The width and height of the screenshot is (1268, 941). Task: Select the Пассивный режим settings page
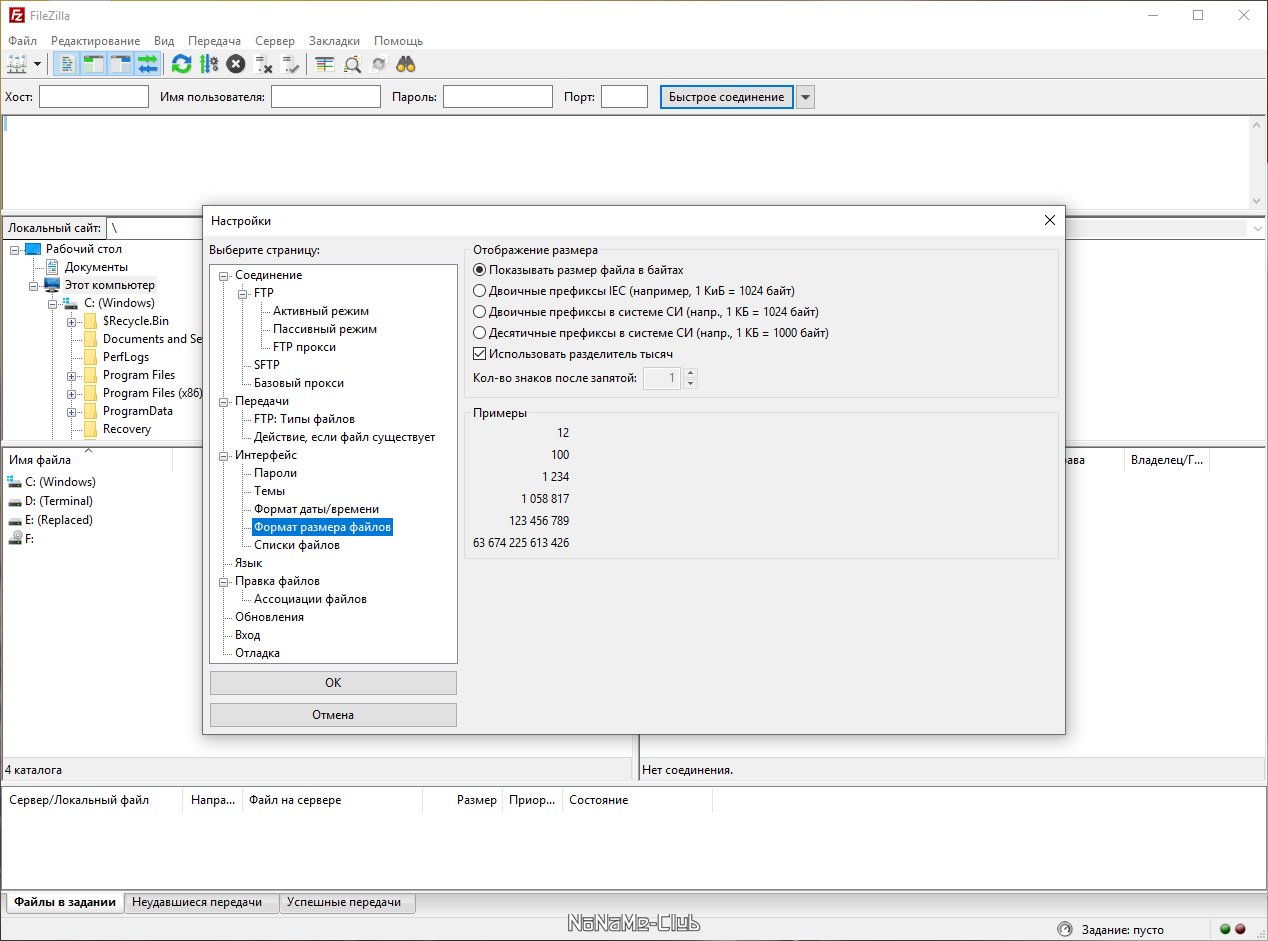325,329
